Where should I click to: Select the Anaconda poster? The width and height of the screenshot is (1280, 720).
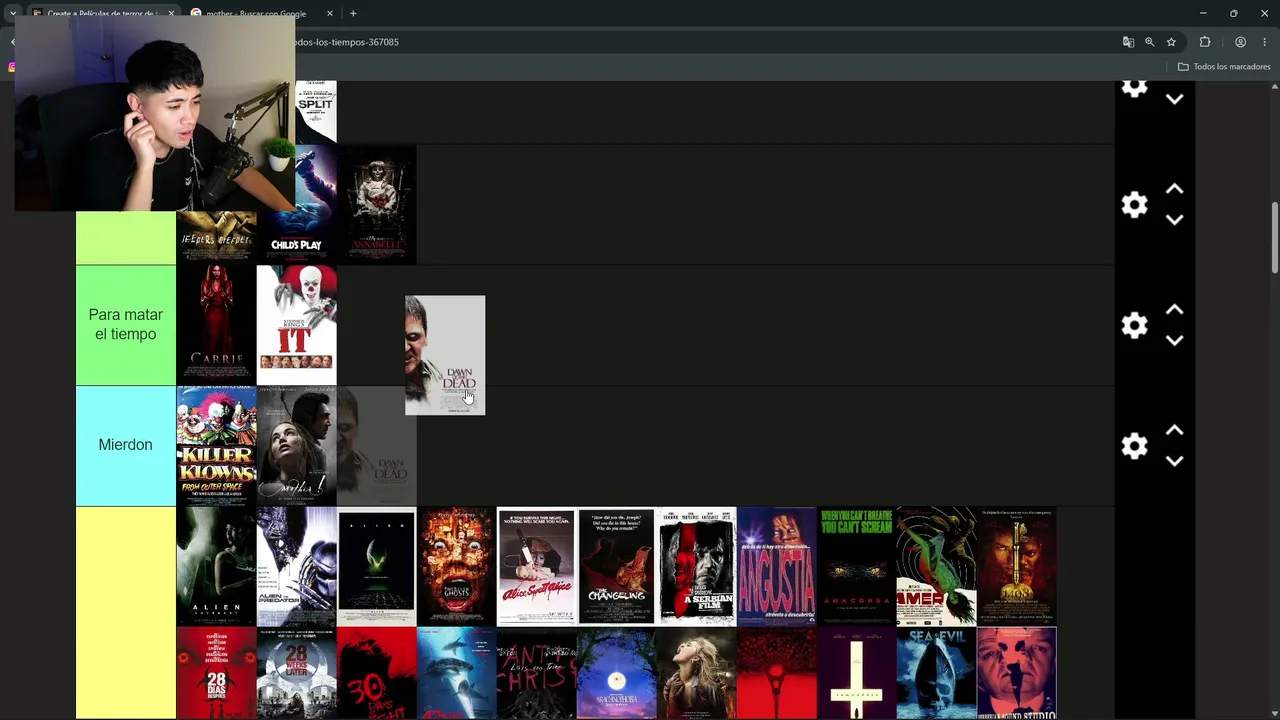[x=857, y=566]
